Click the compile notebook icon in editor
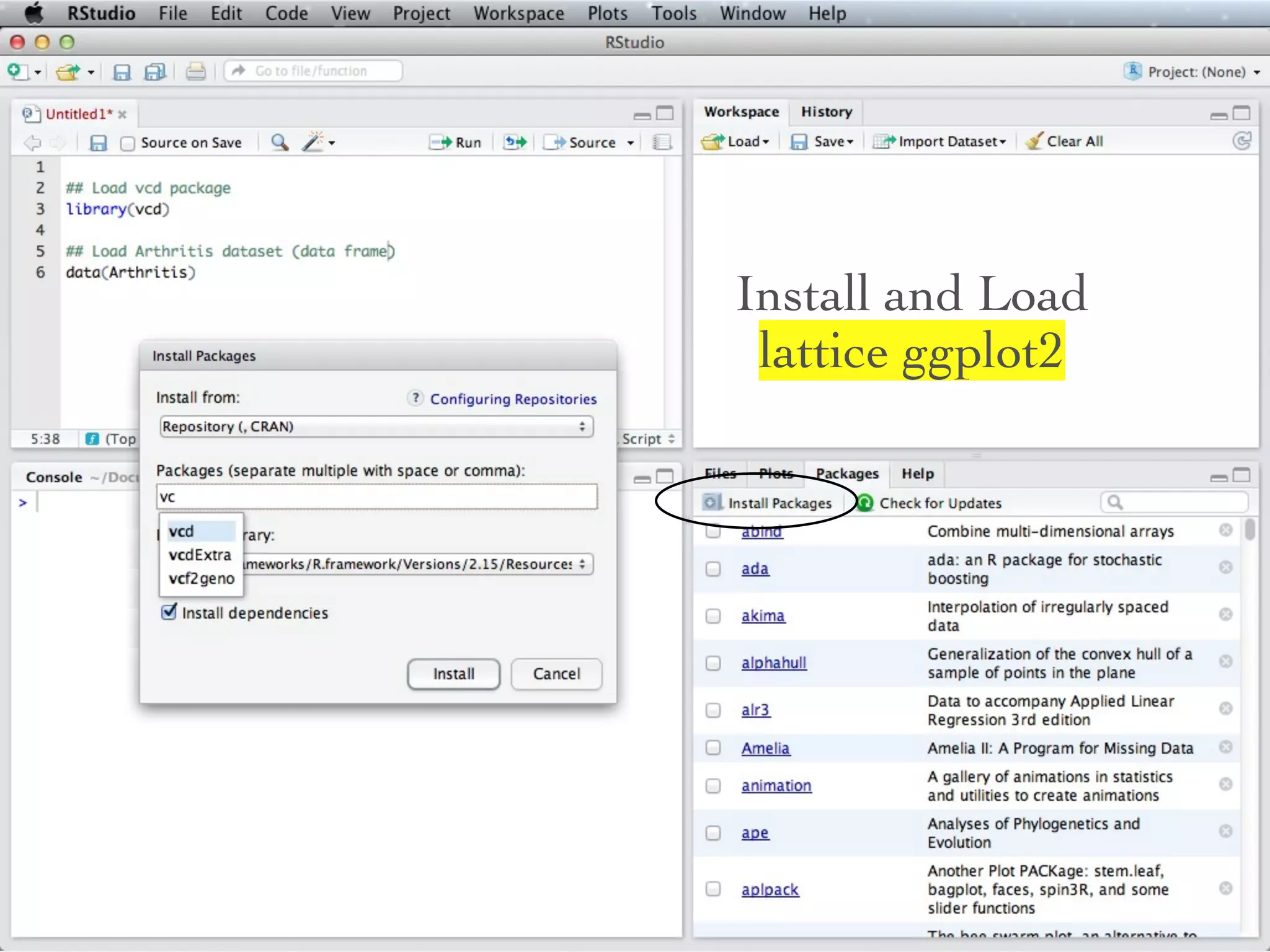The height and width of the screenshot is (952, 1270). click(662, 143)
